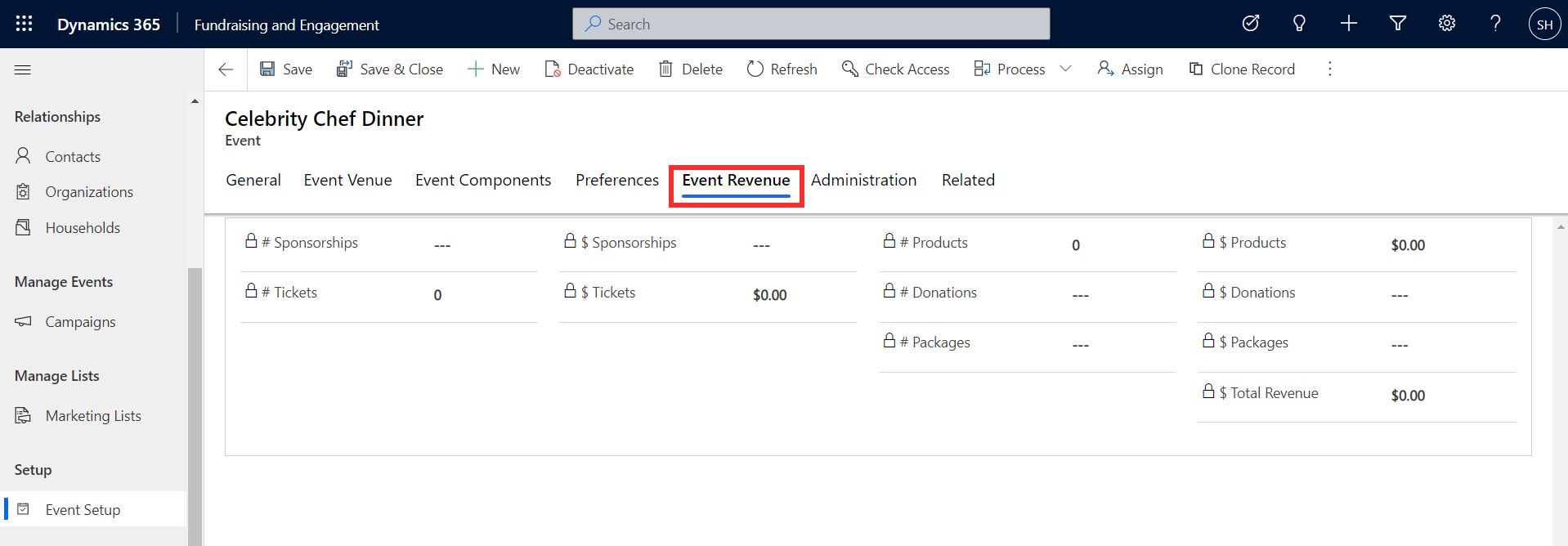Click the Organizations building icon
This screenshot has height=546, width=1568.
click(23, 191)
